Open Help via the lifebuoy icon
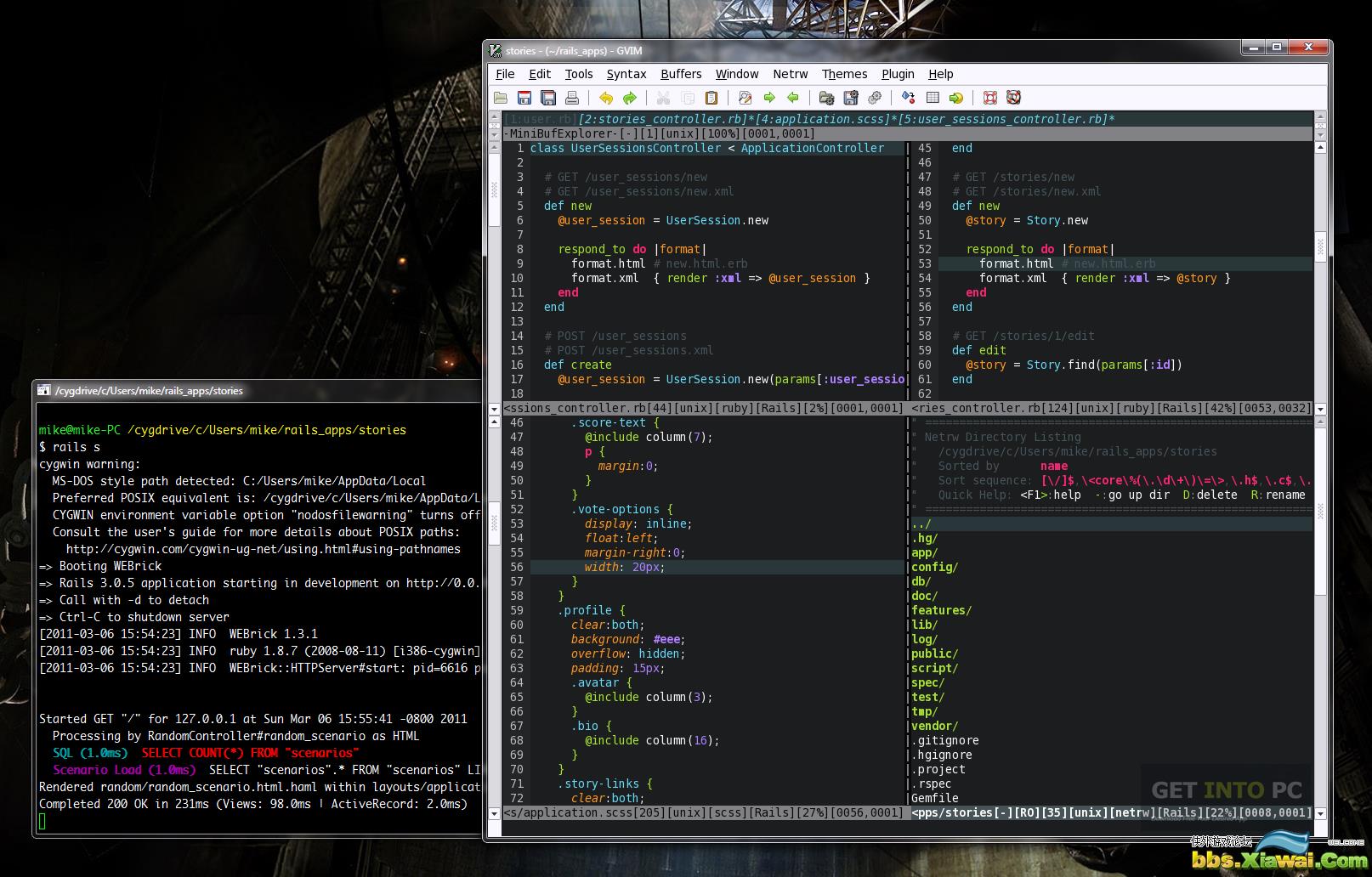The width and height of the screenshot is (1372, 877). (990, 98)
